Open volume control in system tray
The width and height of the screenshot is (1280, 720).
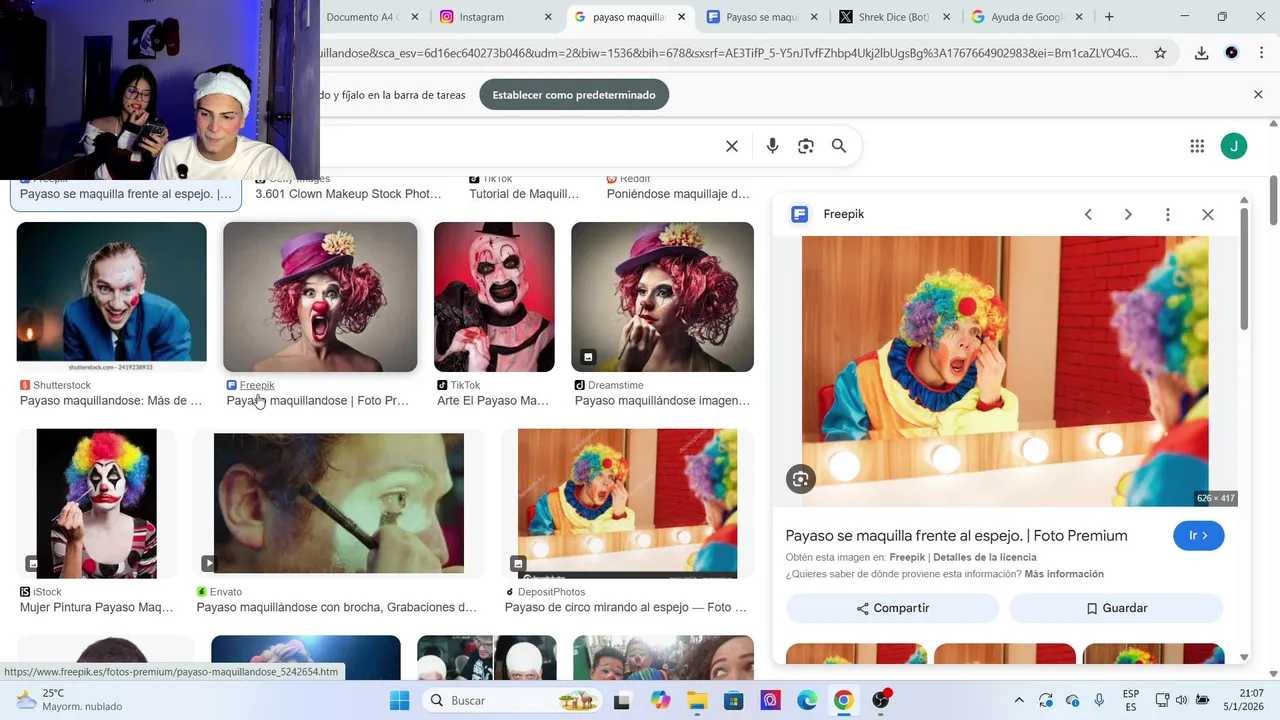point(1182,700)
